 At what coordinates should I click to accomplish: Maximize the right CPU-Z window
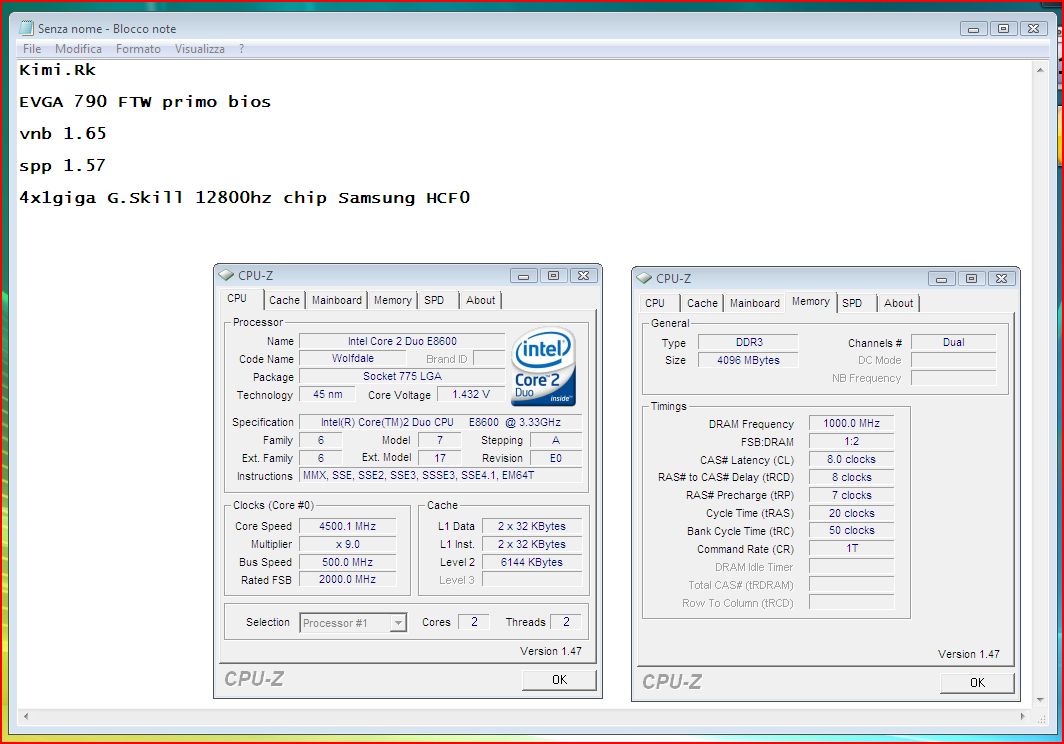tap(971, 278)
